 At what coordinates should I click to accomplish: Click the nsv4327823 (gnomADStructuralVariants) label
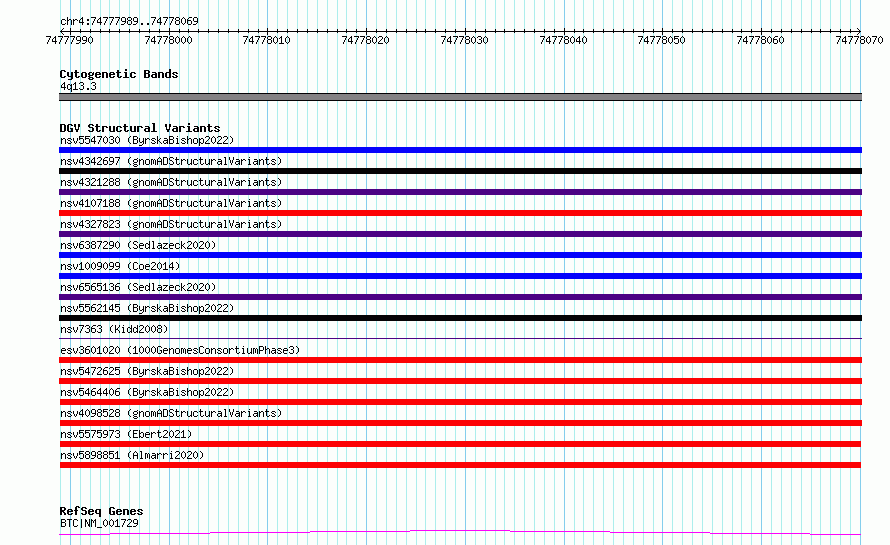click(171, 224)
